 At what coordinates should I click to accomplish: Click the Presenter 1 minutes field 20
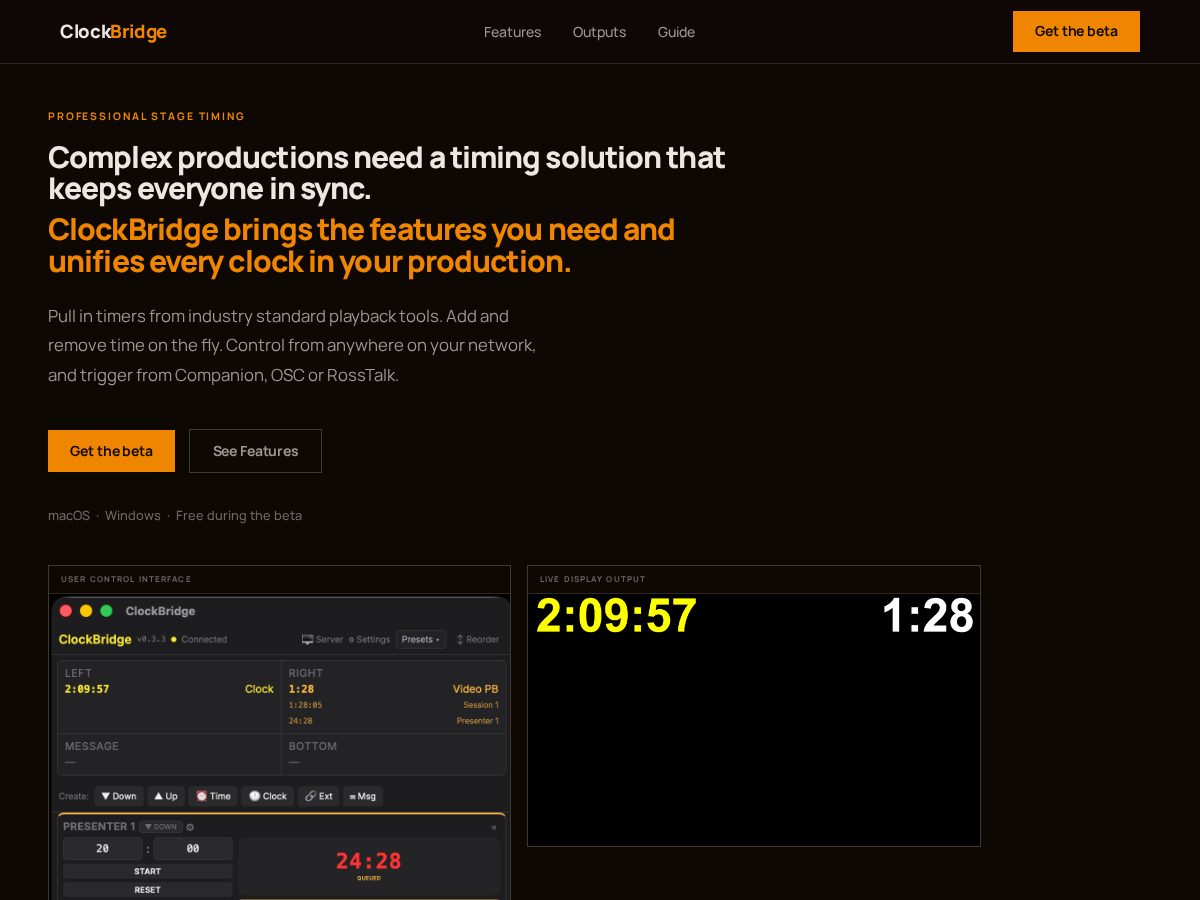(103, 848)
